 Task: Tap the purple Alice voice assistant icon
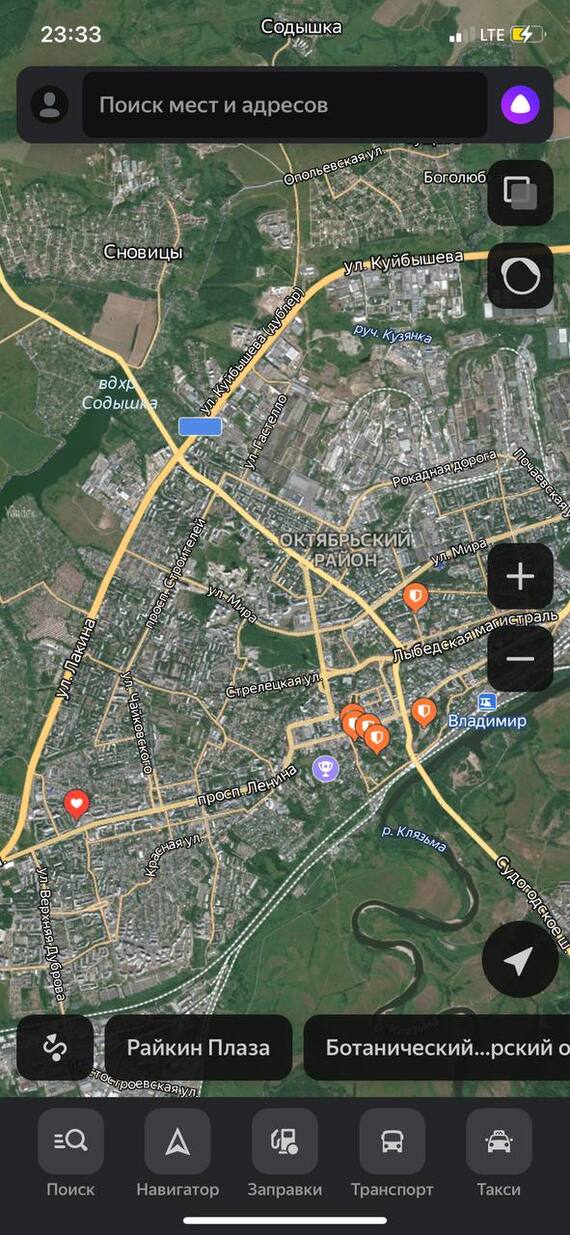(520, 105)
